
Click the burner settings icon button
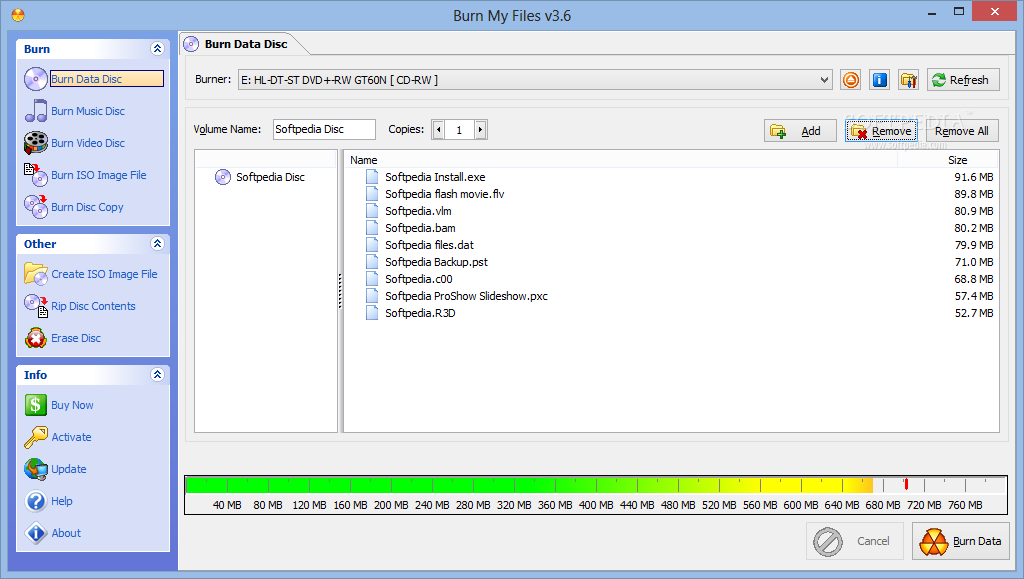pyautogui.click(x=908, y=80)
